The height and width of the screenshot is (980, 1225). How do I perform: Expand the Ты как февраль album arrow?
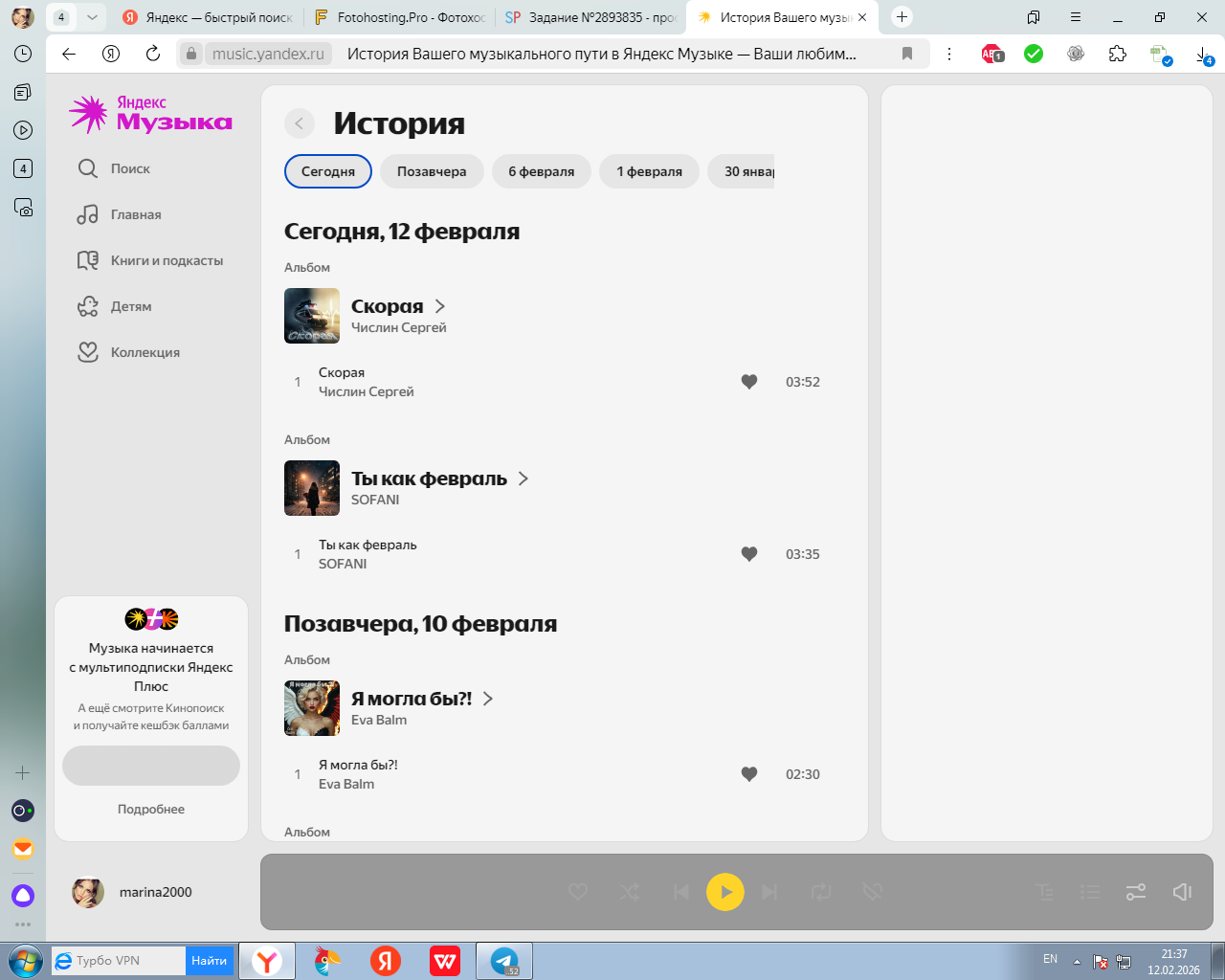(x=523, y=479)
